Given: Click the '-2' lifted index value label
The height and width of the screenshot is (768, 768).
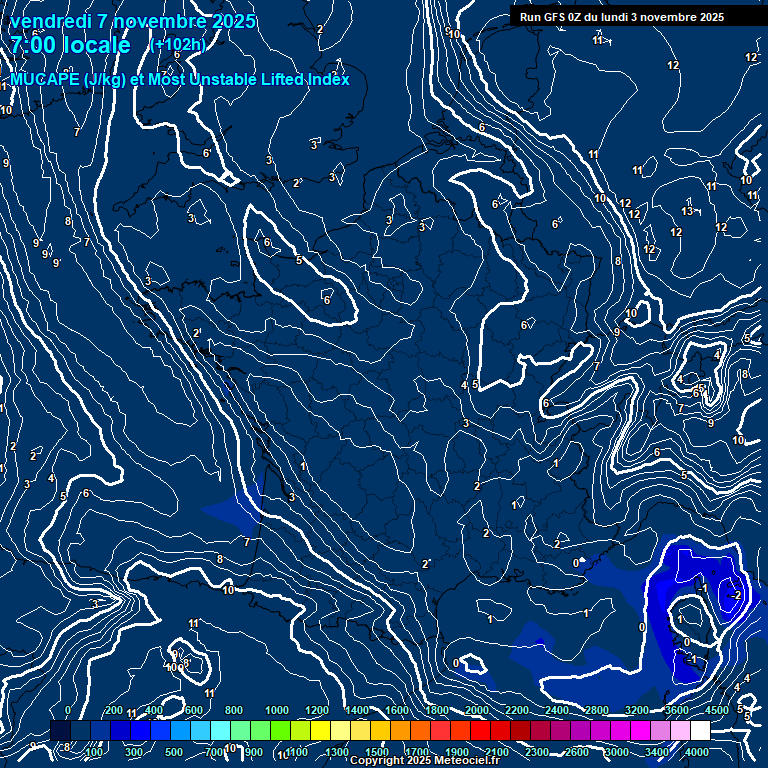Looking at the screenshot, I should (736, 595).
